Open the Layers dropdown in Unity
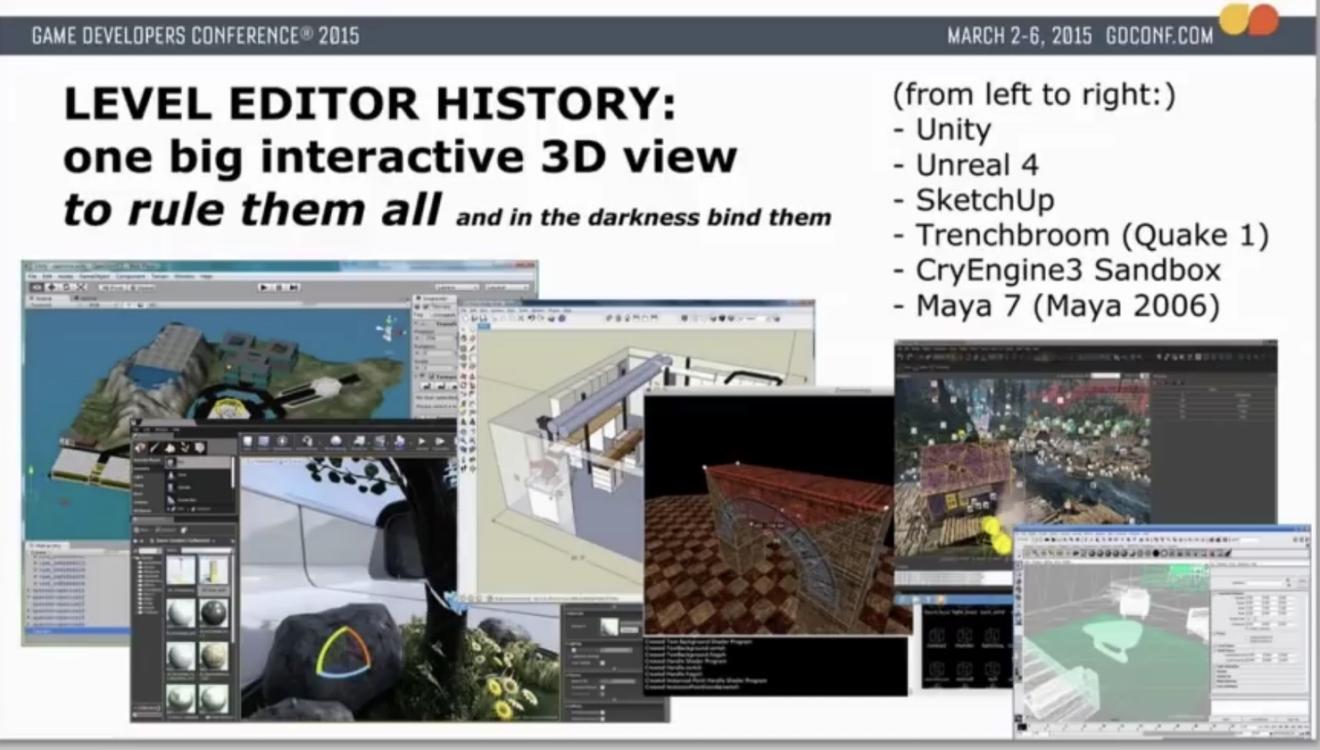This screenshot has height=750, width=1320. [x=455, y=288]
